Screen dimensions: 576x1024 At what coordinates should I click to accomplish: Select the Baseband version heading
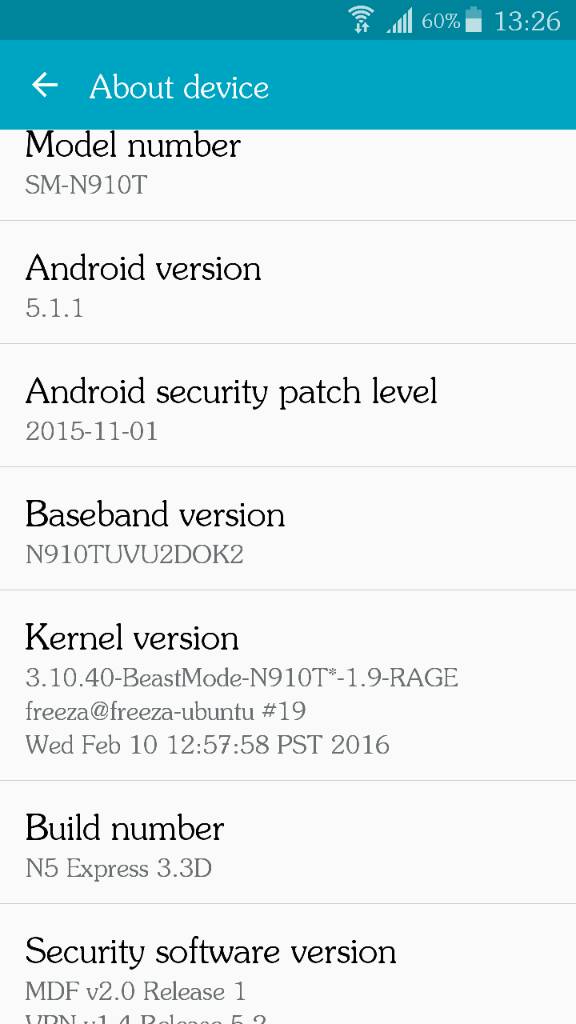tap(155, 515)
